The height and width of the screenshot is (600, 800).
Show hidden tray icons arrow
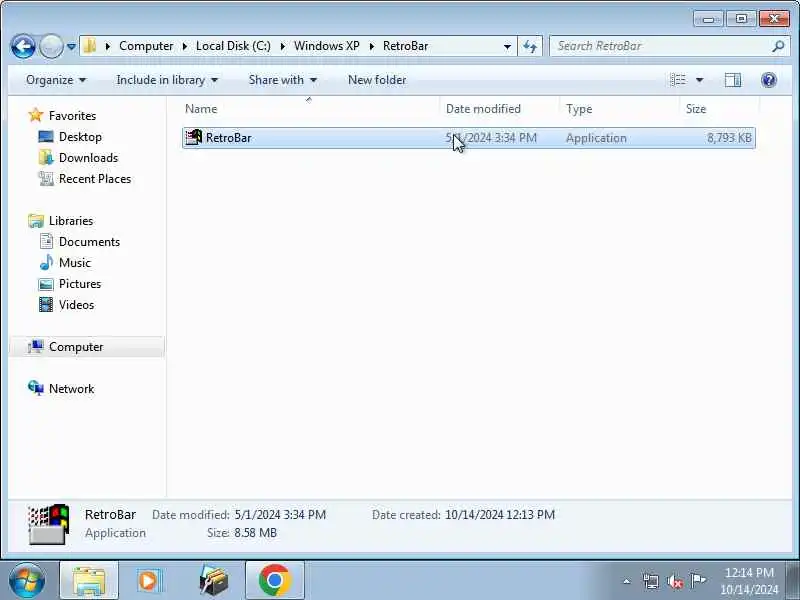point(627,581)
